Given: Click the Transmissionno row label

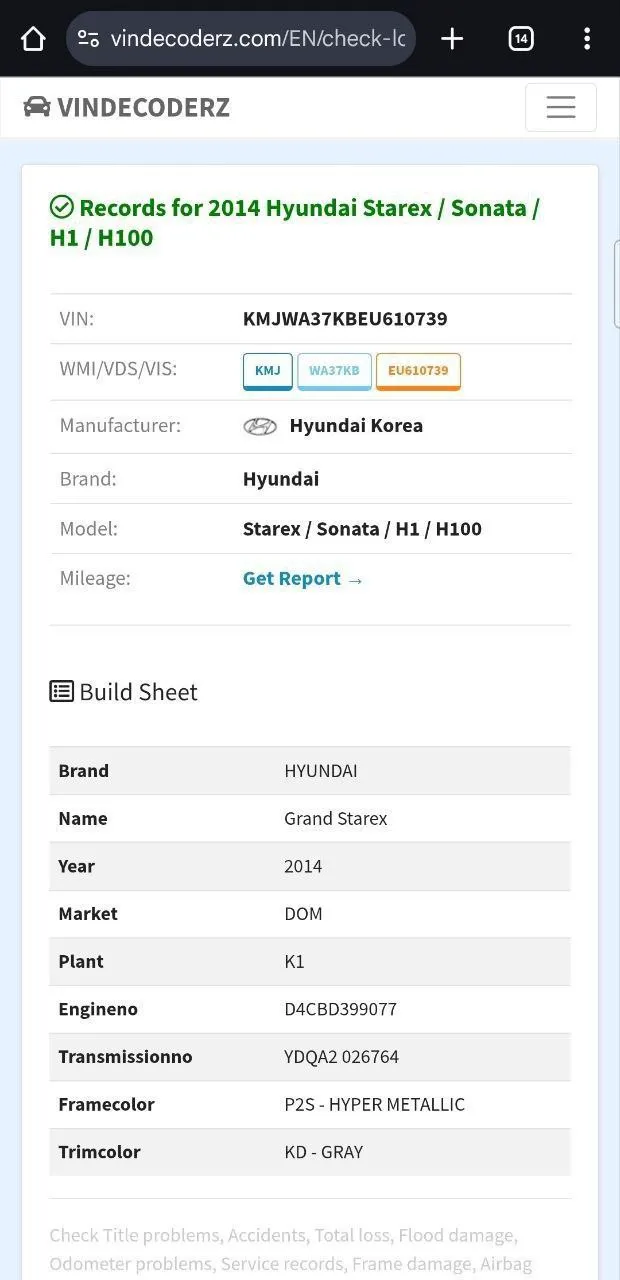Looking at the screenshot, I should point(125,1057).
